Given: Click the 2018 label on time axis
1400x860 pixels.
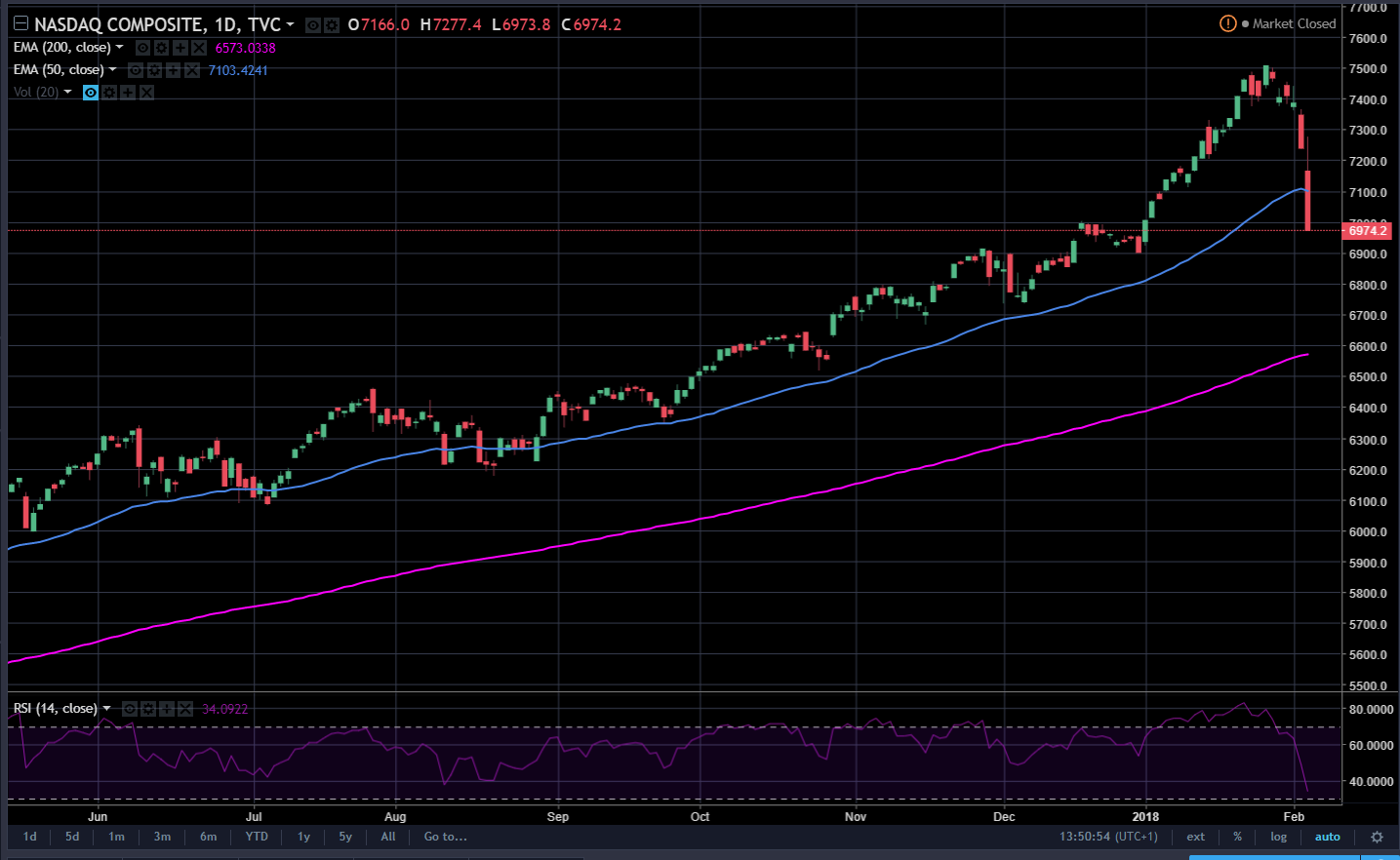Looking at the screenshot, I should pos(1145,816).
